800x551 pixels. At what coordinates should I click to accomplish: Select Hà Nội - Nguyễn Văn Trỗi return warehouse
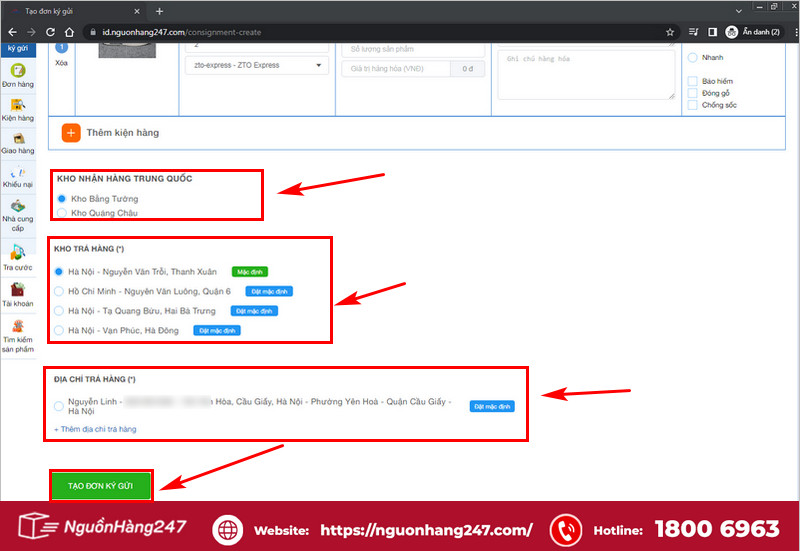coord(59,271)
